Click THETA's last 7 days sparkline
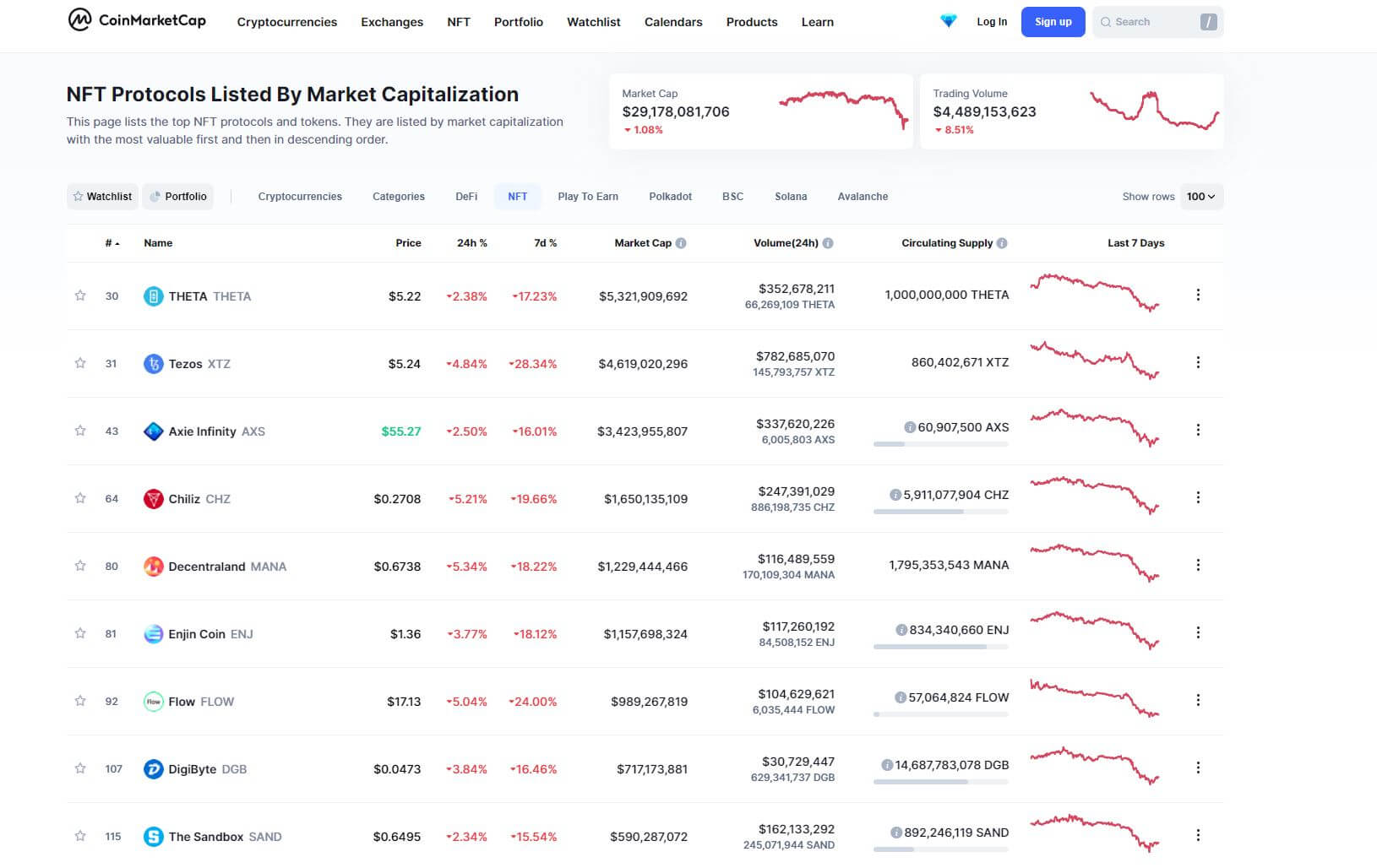 point(1095,292)
